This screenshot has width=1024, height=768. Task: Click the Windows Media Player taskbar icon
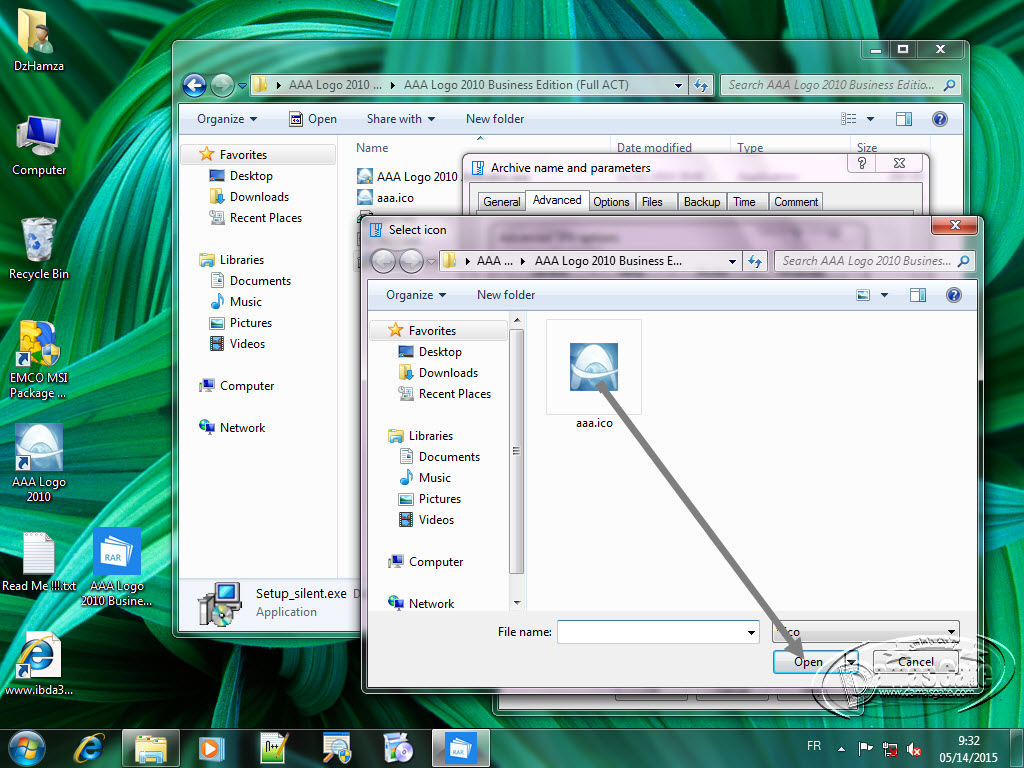click(x=211, y=748)
